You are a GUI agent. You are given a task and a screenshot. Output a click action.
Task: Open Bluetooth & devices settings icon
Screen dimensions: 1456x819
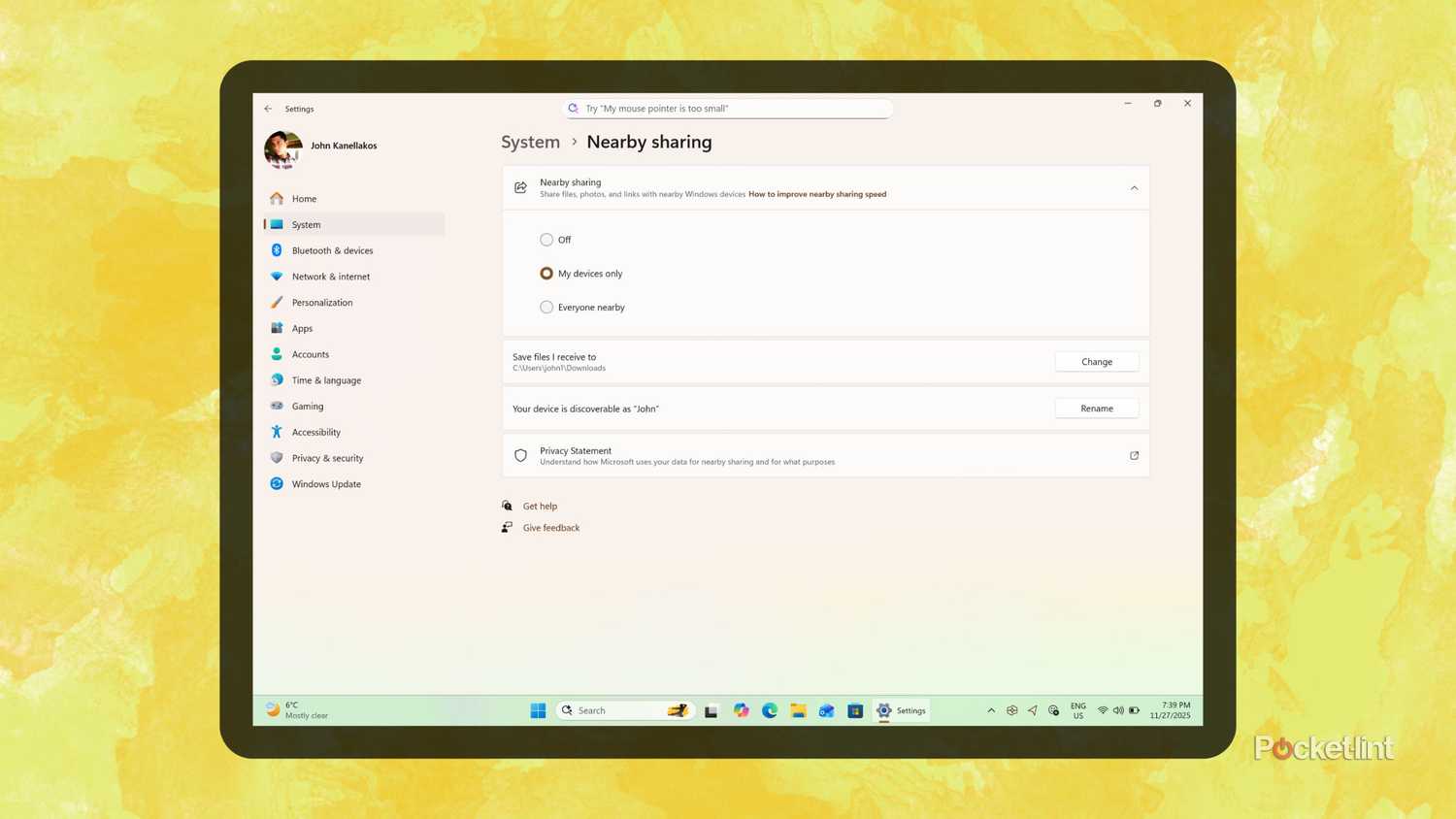click(277, 250)
